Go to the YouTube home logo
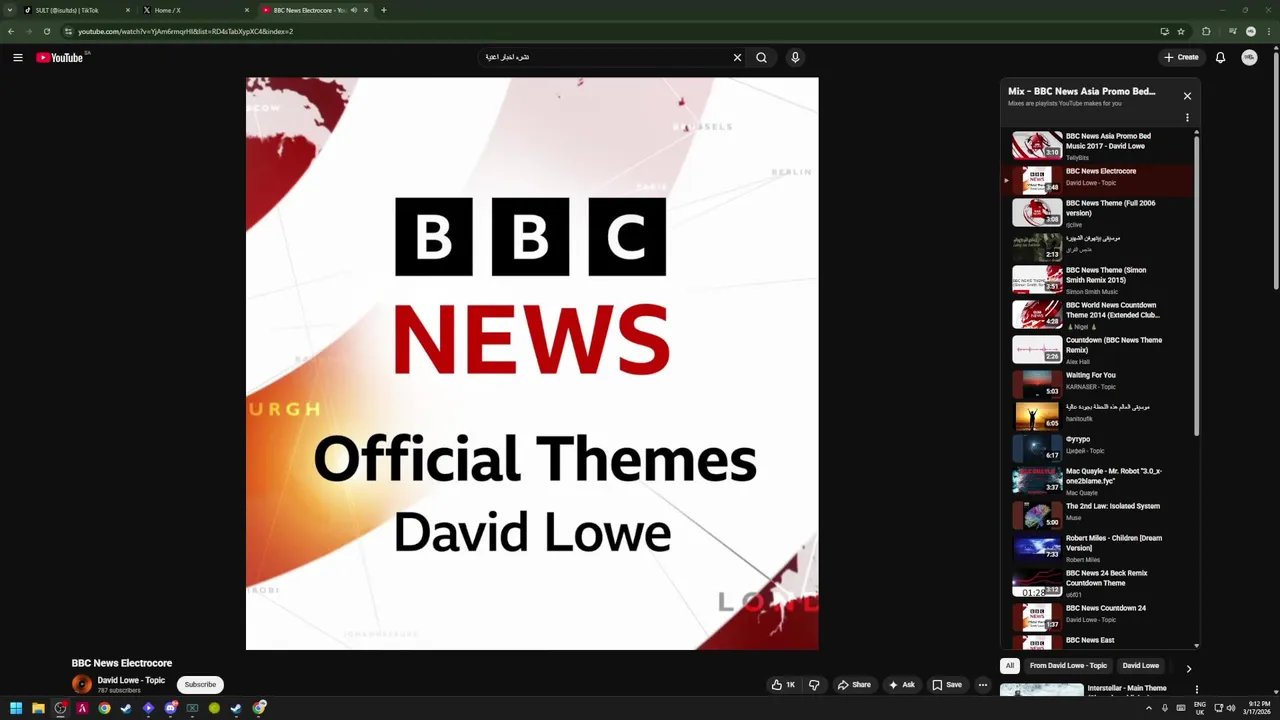 60,58
